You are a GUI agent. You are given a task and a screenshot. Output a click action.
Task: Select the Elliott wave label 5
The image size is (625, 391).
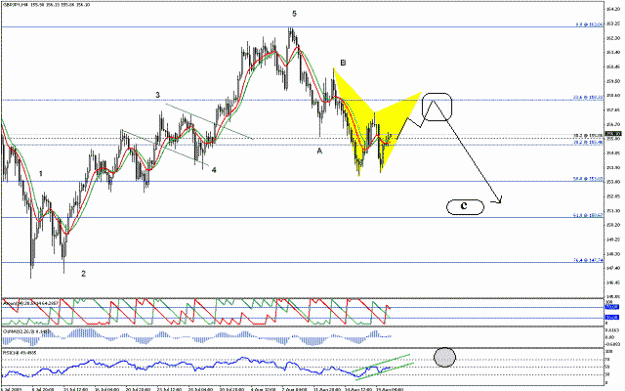tap(294, 14)
